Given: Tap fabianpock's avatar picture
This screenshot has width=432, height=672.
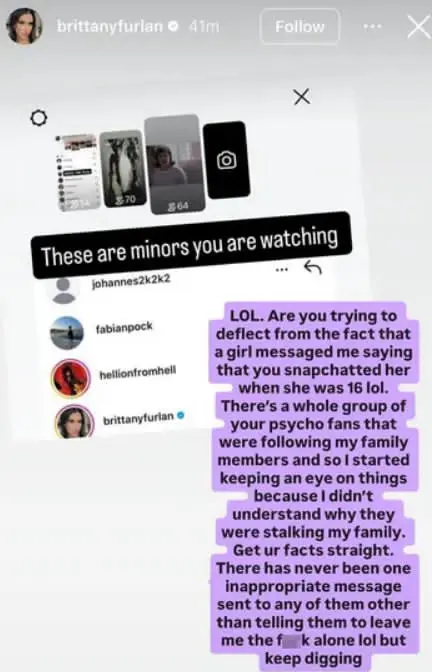Looking at the screenshot, I should (x=66, y=333).
